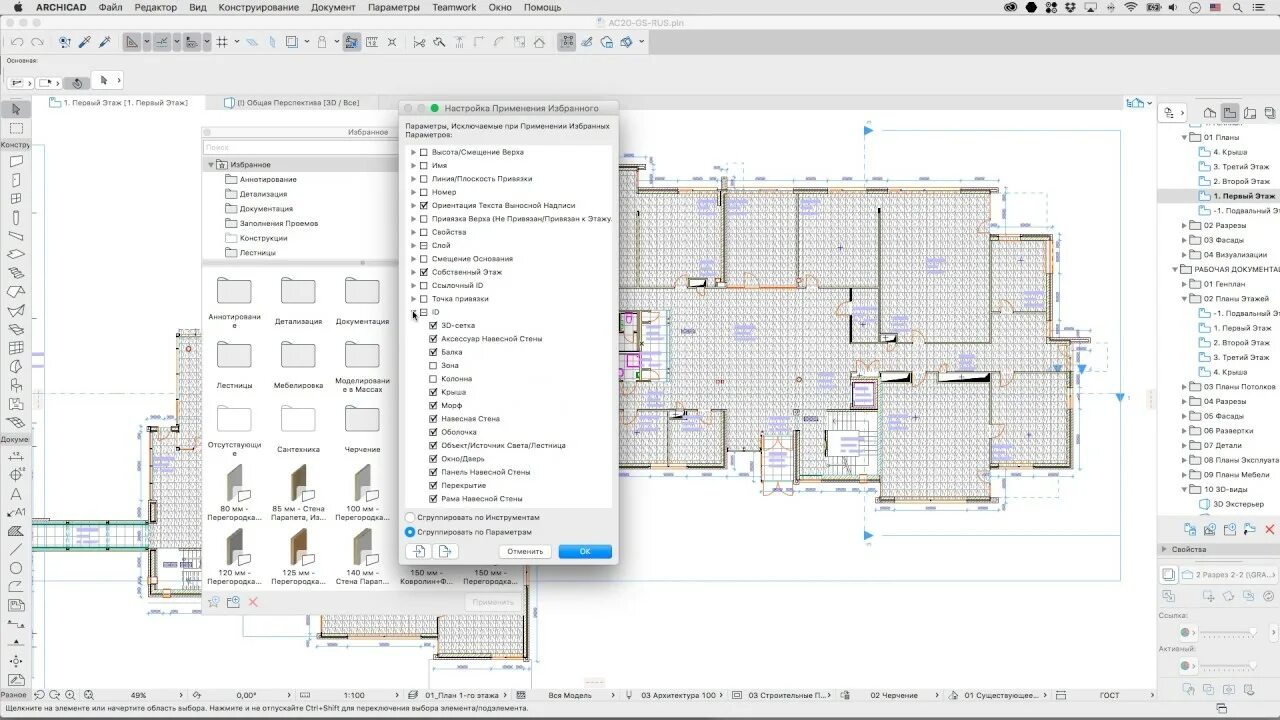Open Project Map view in Navigator

[x=1210, y=113]
